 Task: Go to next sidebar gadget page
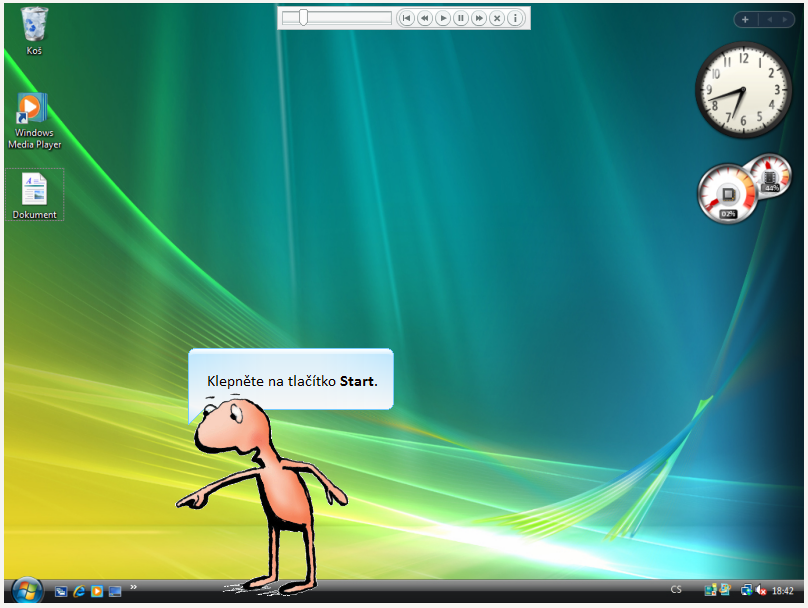point(785,20)
